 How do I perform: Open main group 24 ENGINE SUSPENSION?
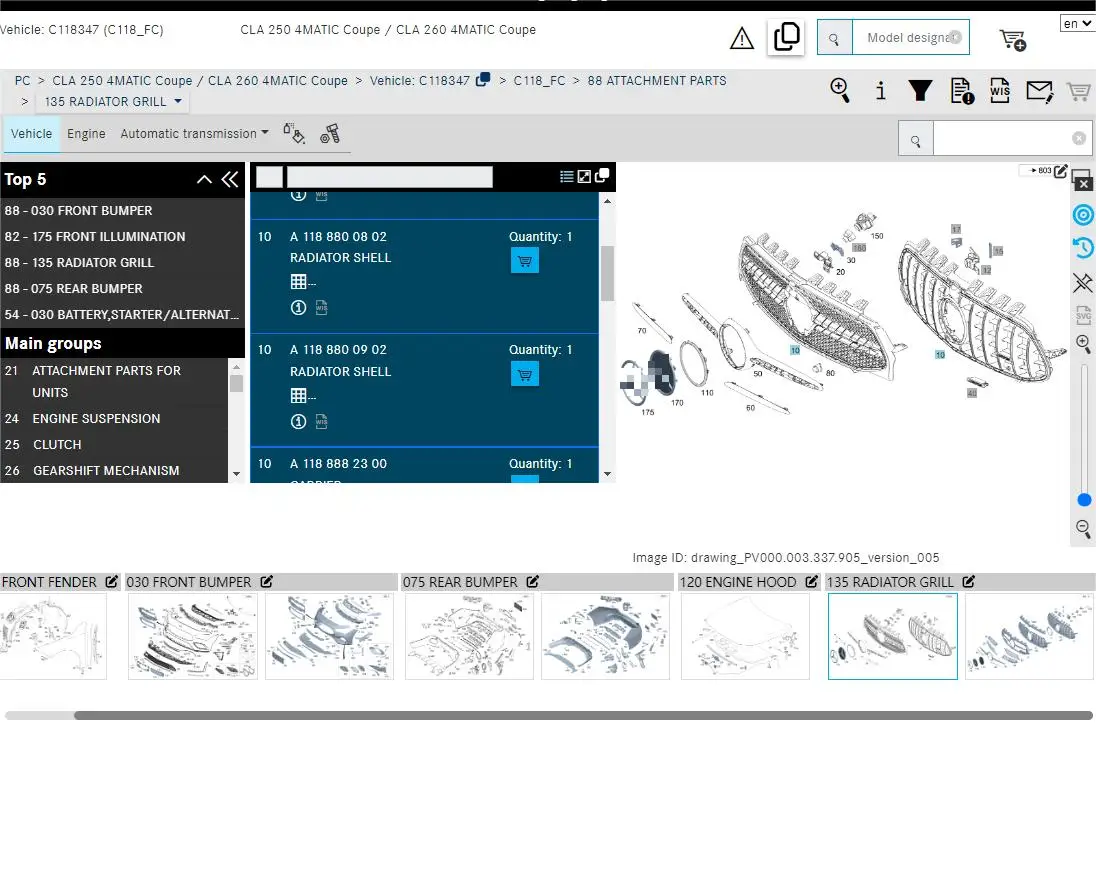[x=114, y=419]
